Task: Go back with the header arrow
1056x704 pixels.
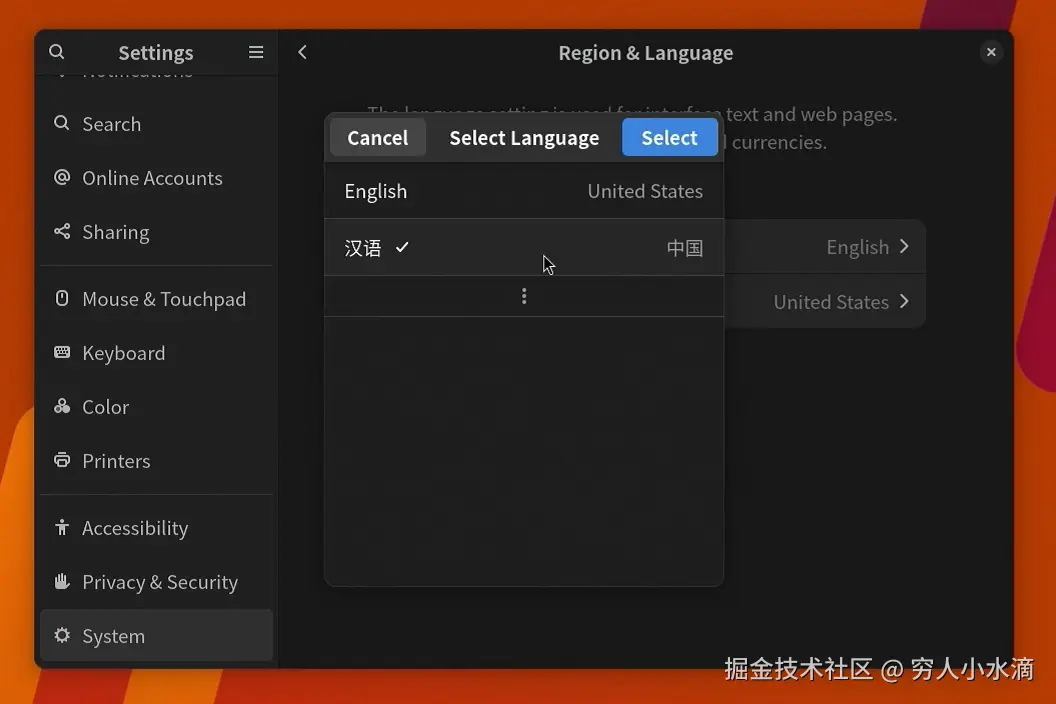Action: coord(302,52)
